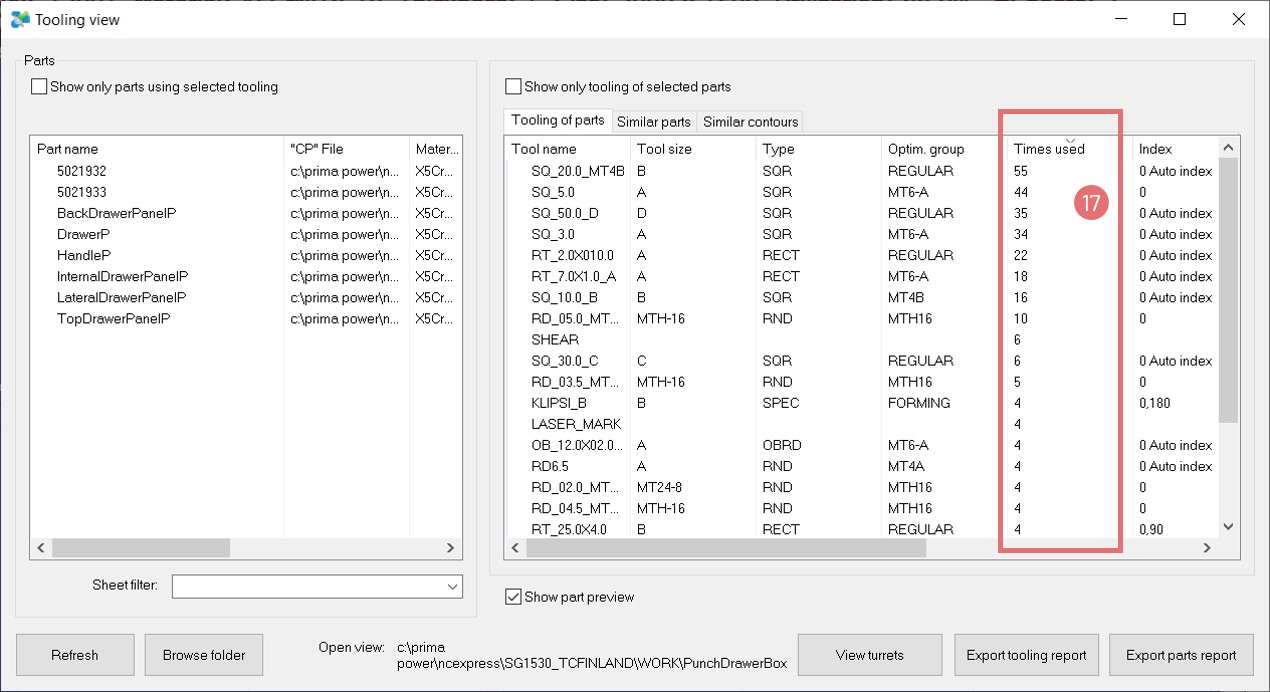1270x692 pixels.
Task: Uncheck the Show part preview checkbox
Action: [514, 597]
